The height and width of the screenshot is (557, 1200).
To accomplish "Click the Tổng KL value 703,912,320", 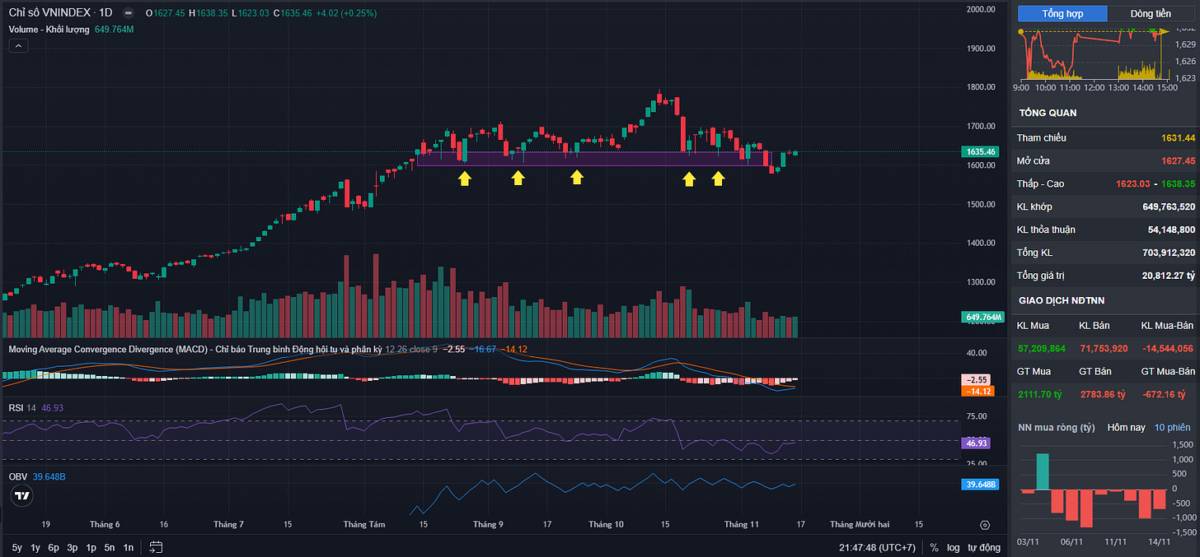I will pyautogui.click(x=1167, y=252).
